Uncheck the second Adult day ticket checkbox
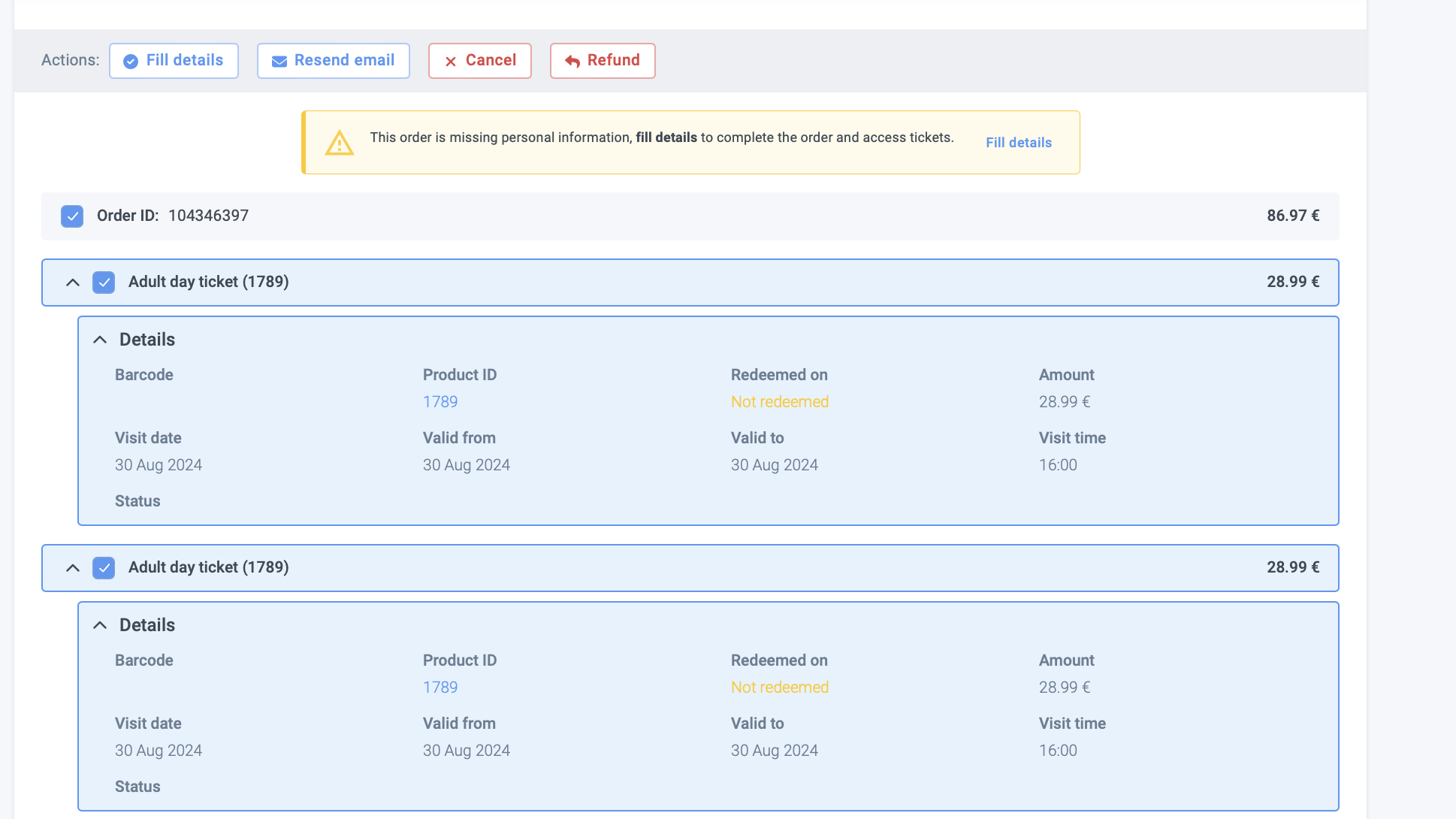 pos(104,568)
